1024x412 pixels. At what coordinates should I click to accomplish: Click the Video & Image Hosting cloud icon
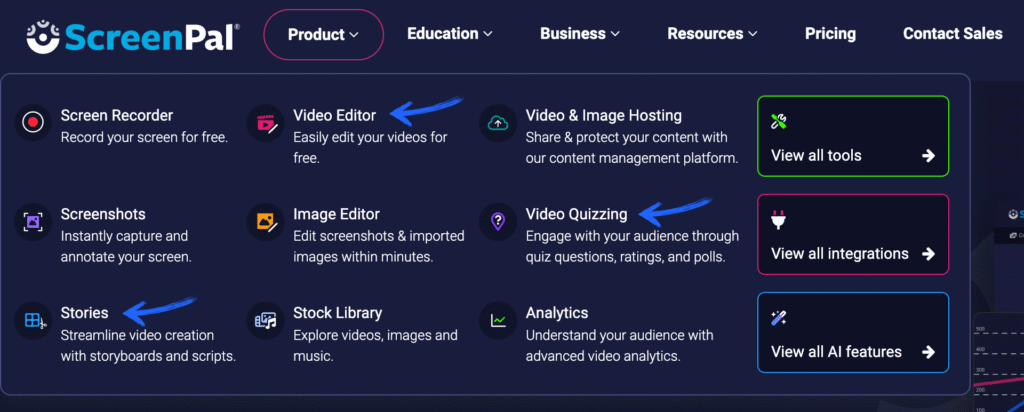point(498,123)
